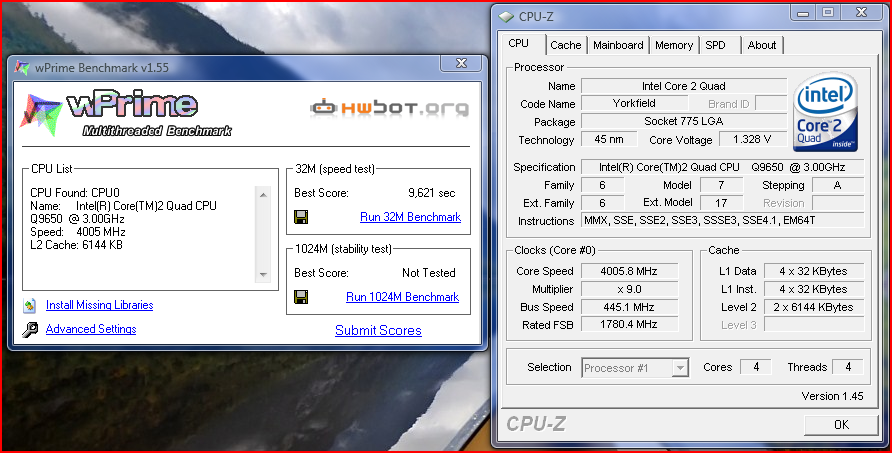Click Submit Scores link
892x453 pixels.
pos(378,330)
